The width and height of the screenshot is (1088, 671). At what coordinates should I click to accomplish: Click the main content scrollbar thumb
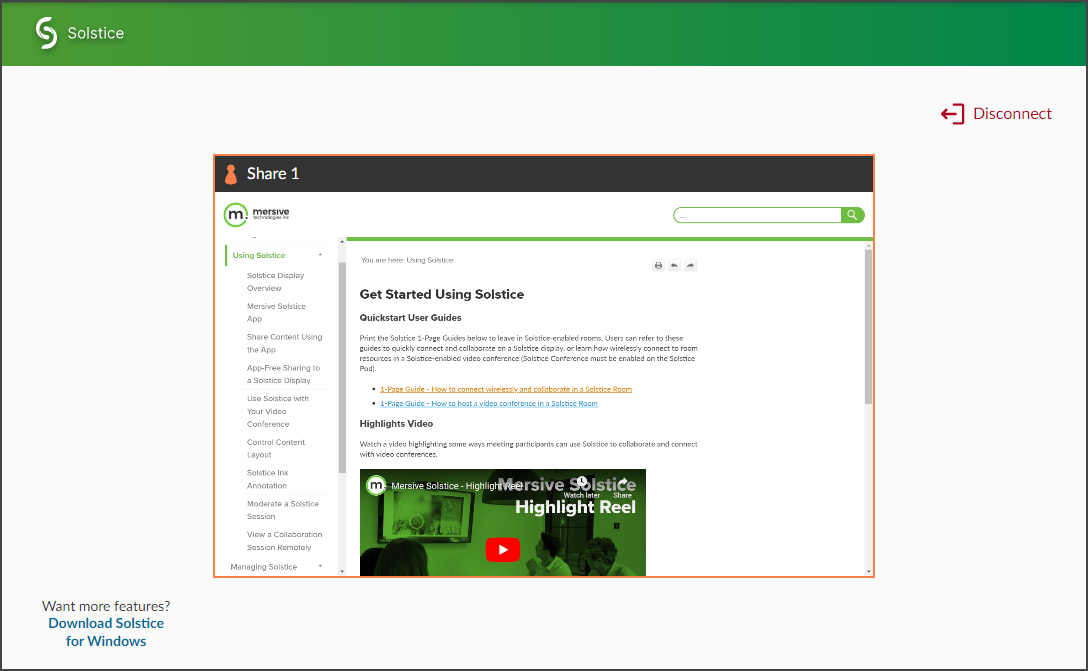tap(869, 326)
